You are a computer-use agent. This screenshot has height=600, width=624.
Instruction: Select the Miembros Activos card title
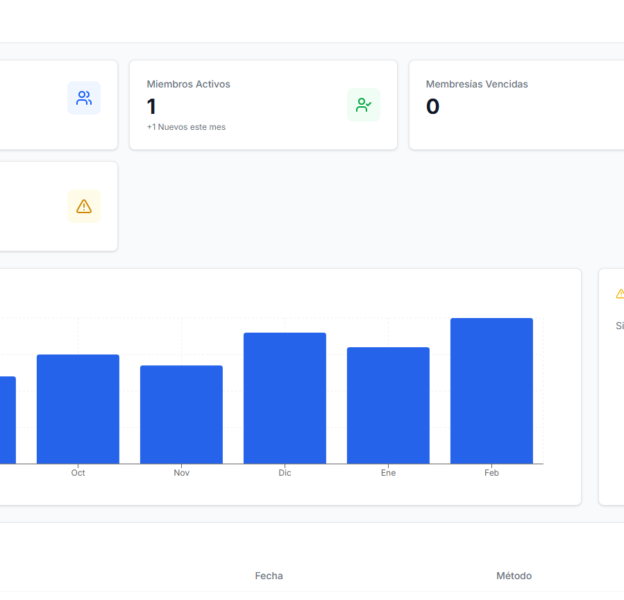188,84
